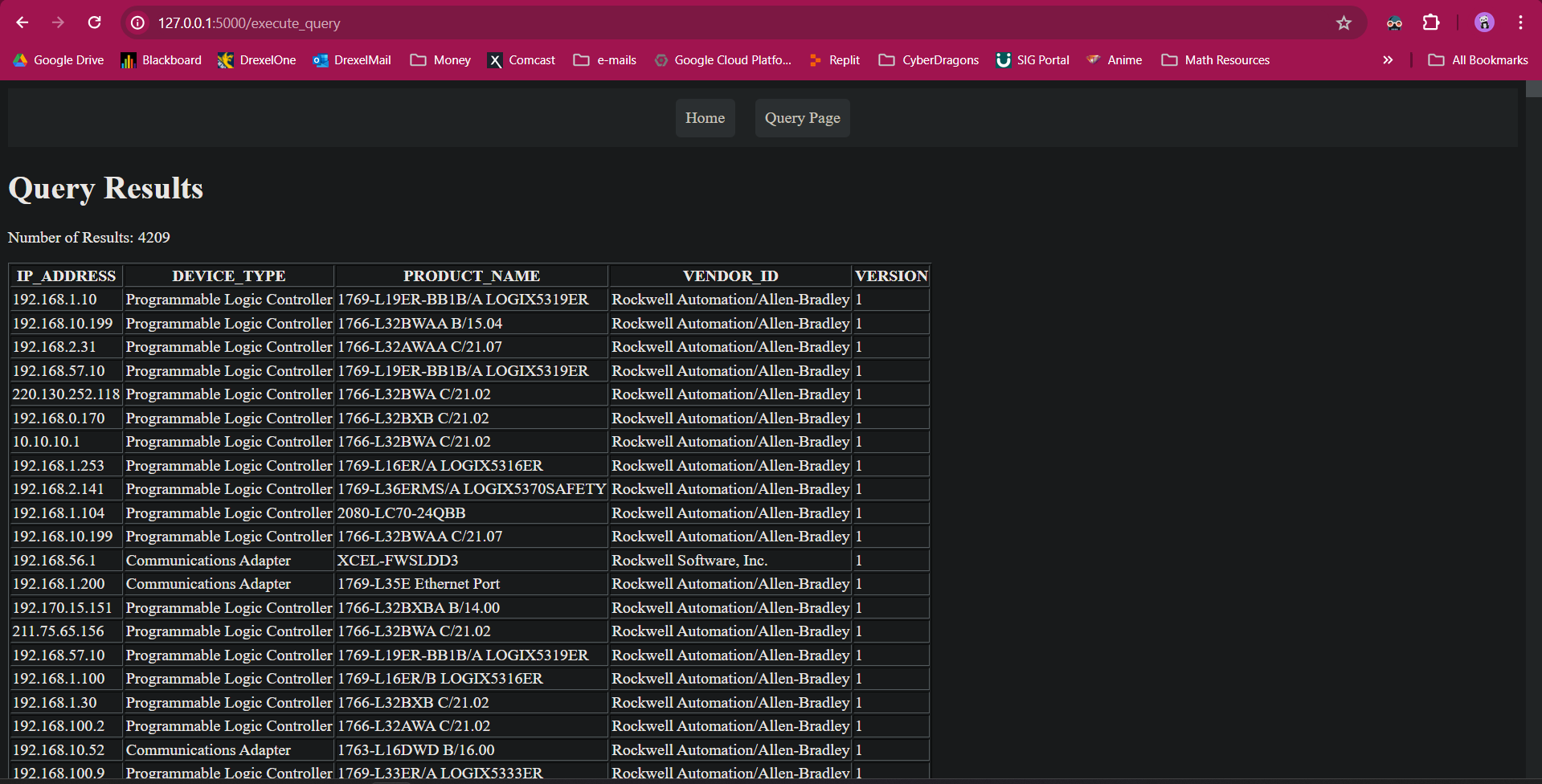Click product cell 1769-L36ERMS/A LOGIX5370SAFETY
This screenshot has height=784, width=1542.
click(472, 489)
